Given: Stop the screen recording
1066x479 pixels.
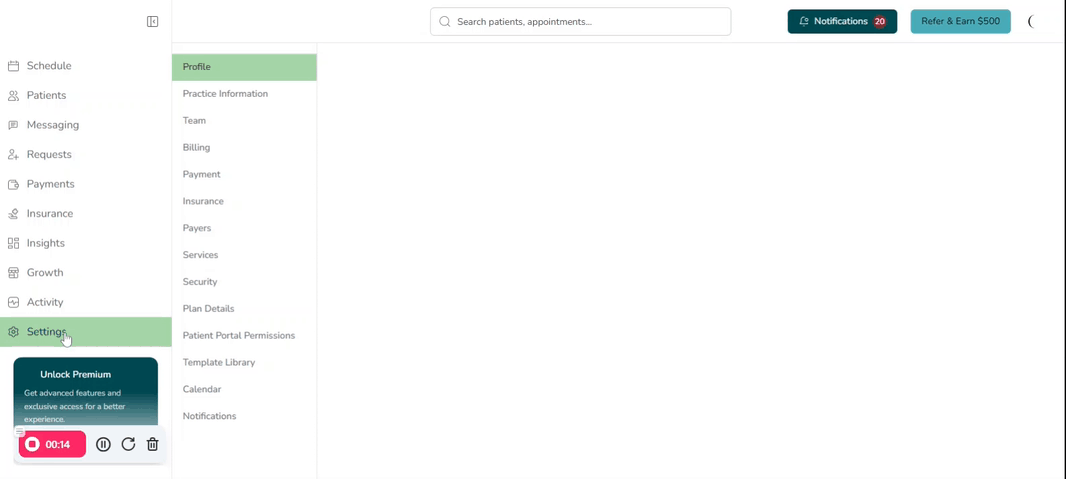Looking at the screenshot, I should click(x=33, y=444).
